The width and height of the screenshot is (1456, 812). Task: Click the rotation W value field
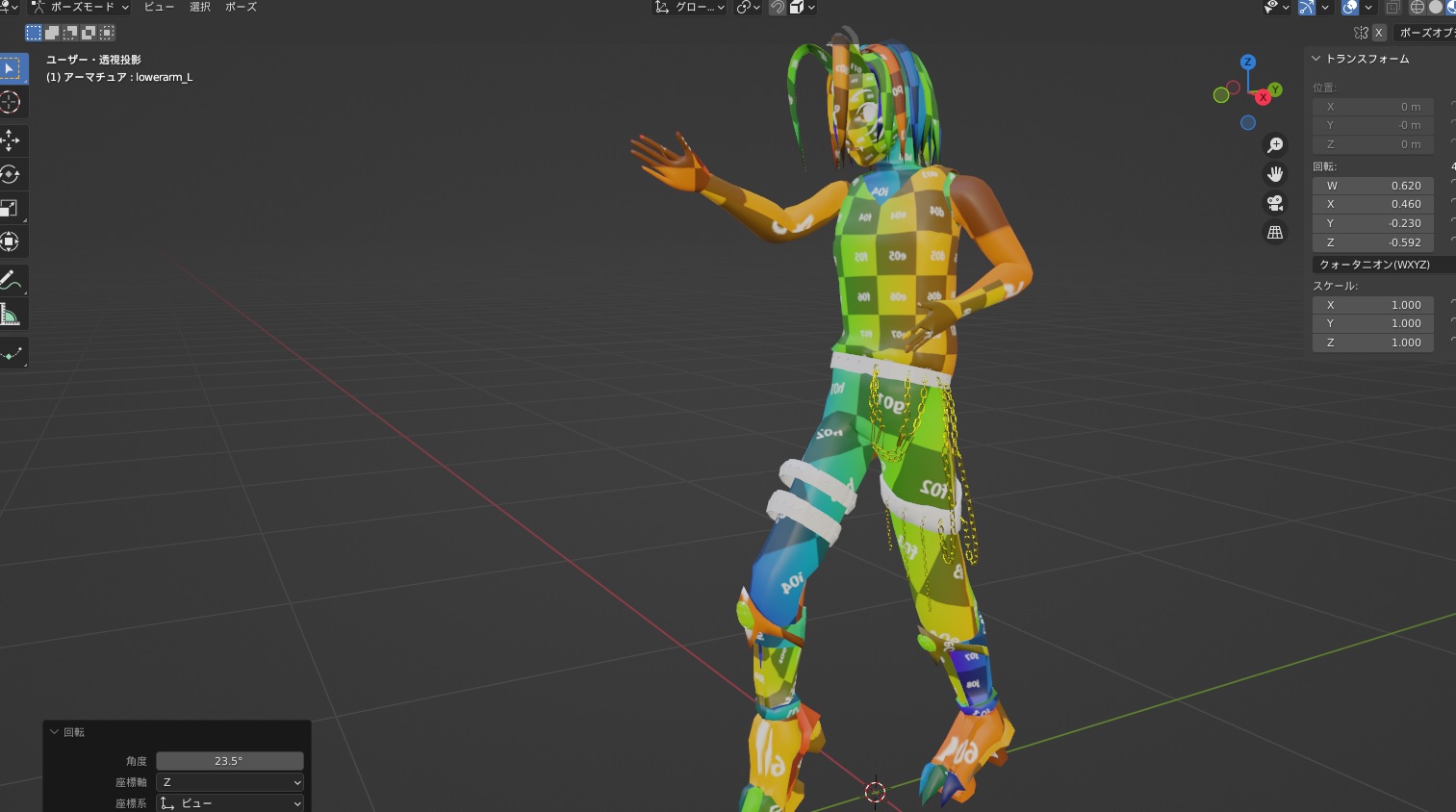[x=1373, y=185]
